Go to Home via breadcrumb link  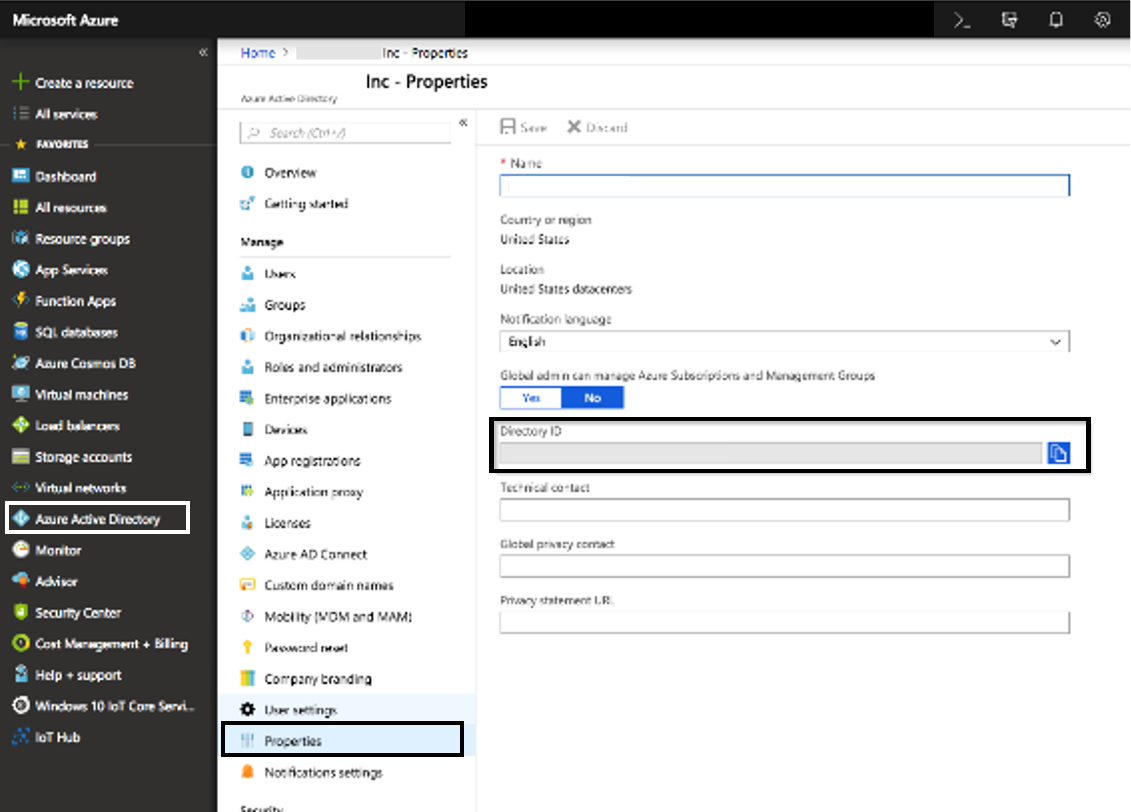click(x=257, y=53)
